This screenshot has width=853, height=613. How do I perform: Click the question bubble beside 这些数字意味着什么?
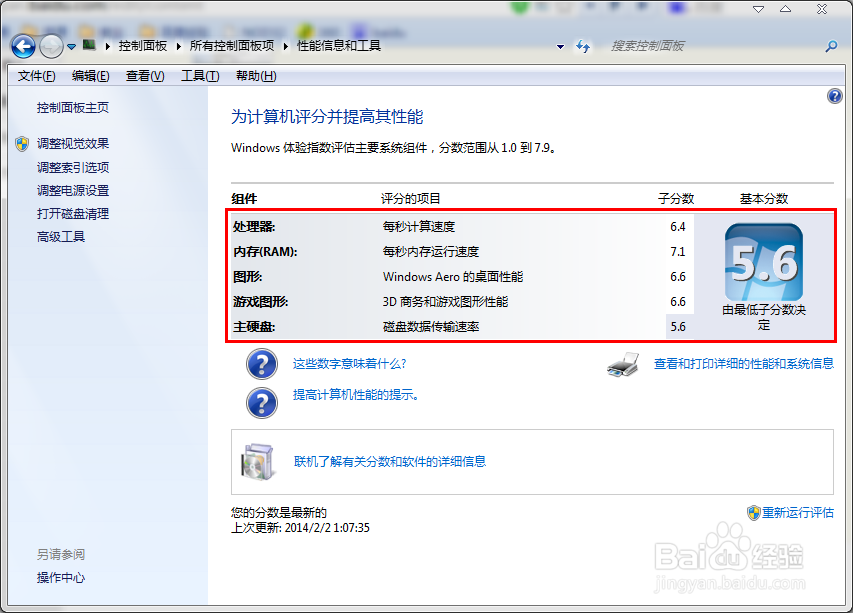tap(261, 364)
